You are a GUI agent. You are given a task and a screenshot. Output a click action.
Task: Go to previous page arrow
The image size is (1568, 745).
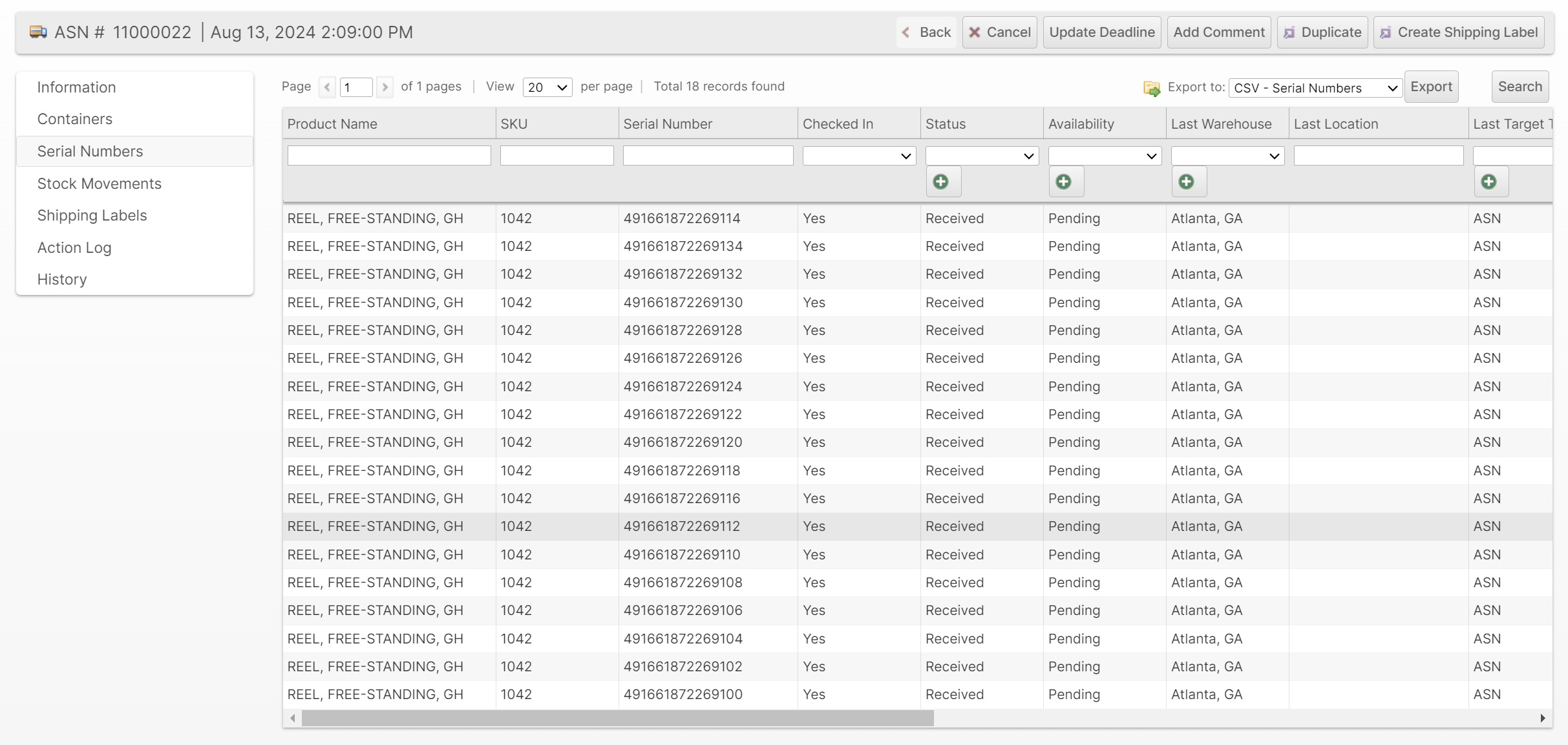328,87
